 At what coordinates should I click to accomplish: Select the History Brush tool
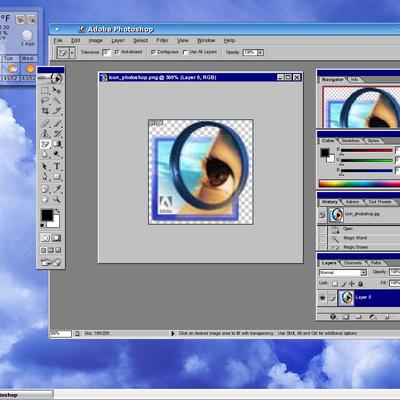pos(57,134)
